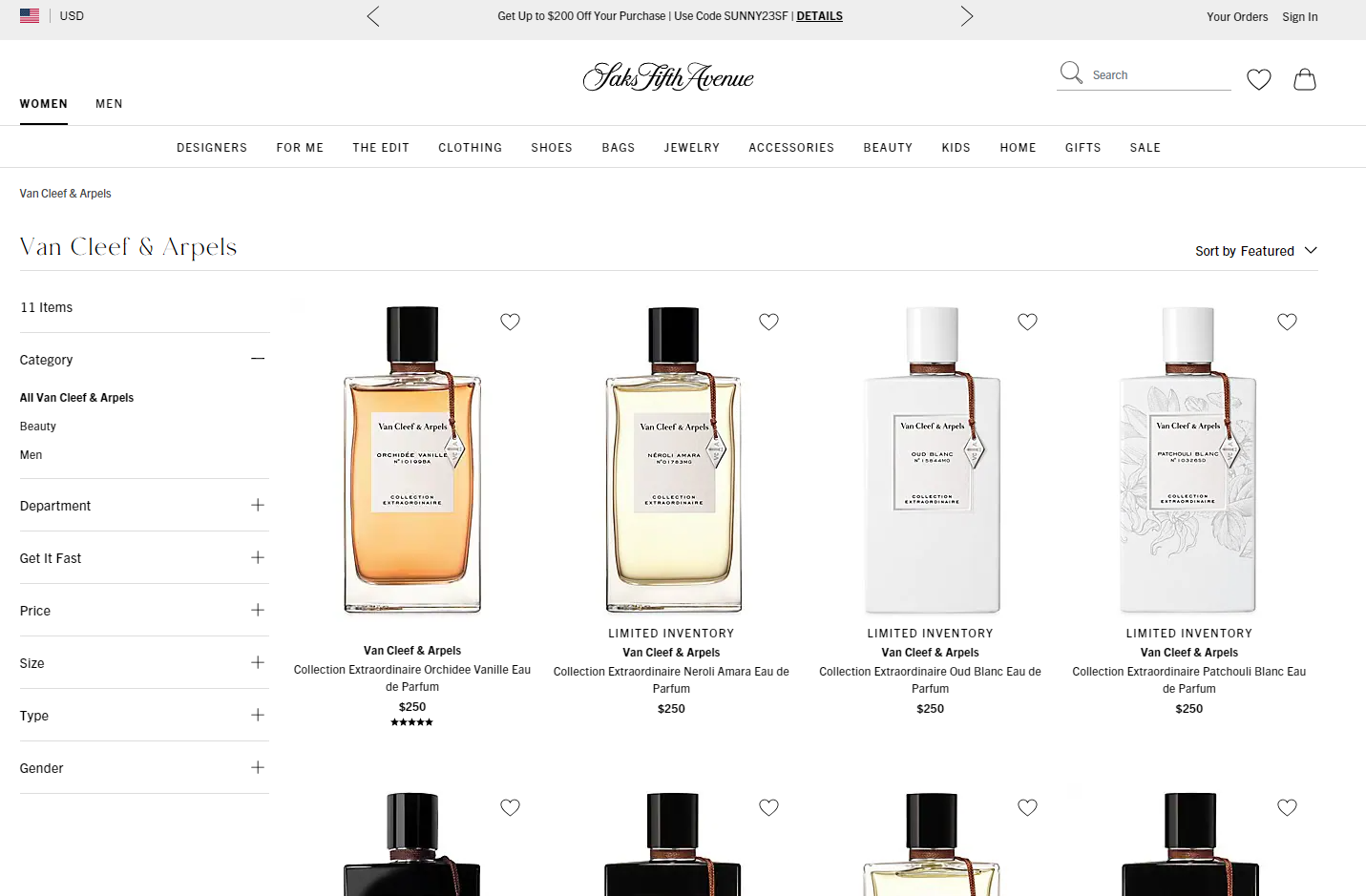Open the Sort by Featured dropdown
This screenshot has width=1366, height=896.
pos(1256,251)
